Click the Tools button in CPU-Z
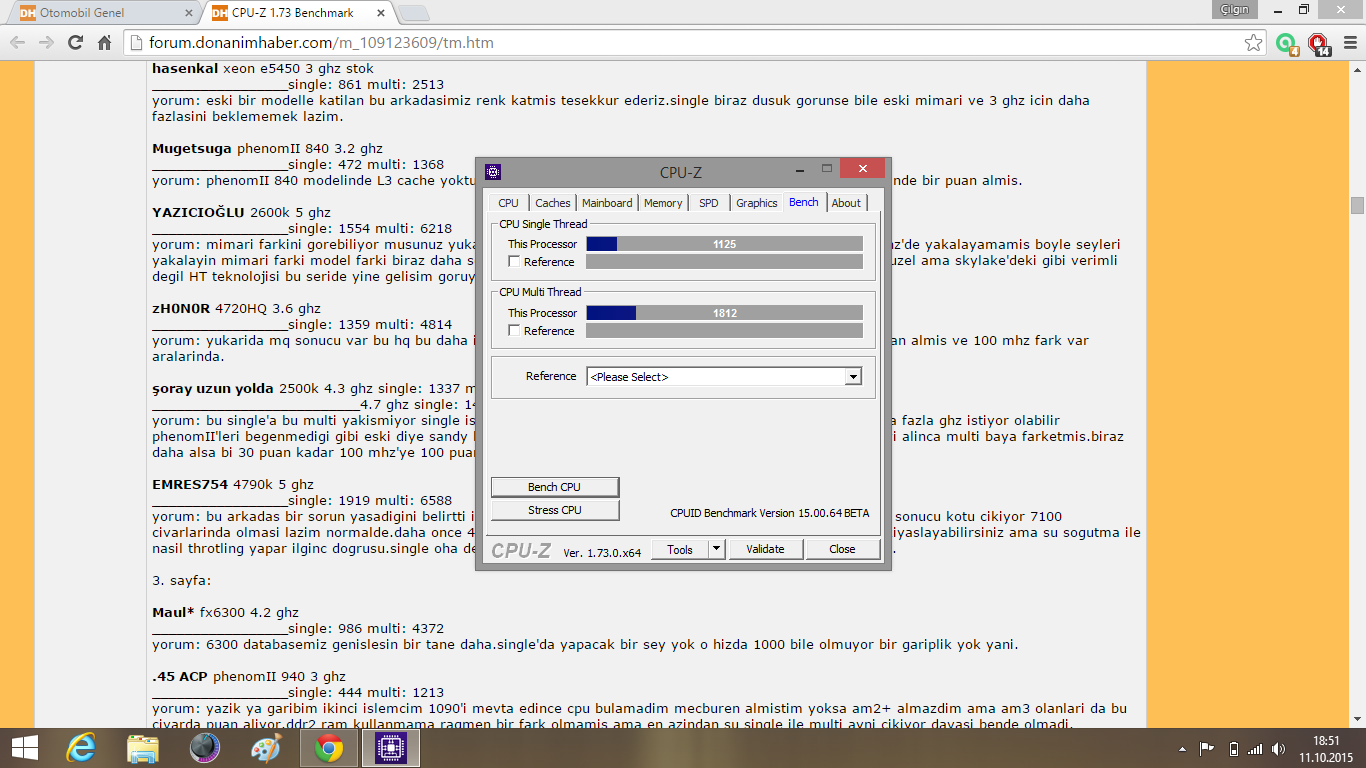The image size is (1366, 768). [x=680, y=549]
